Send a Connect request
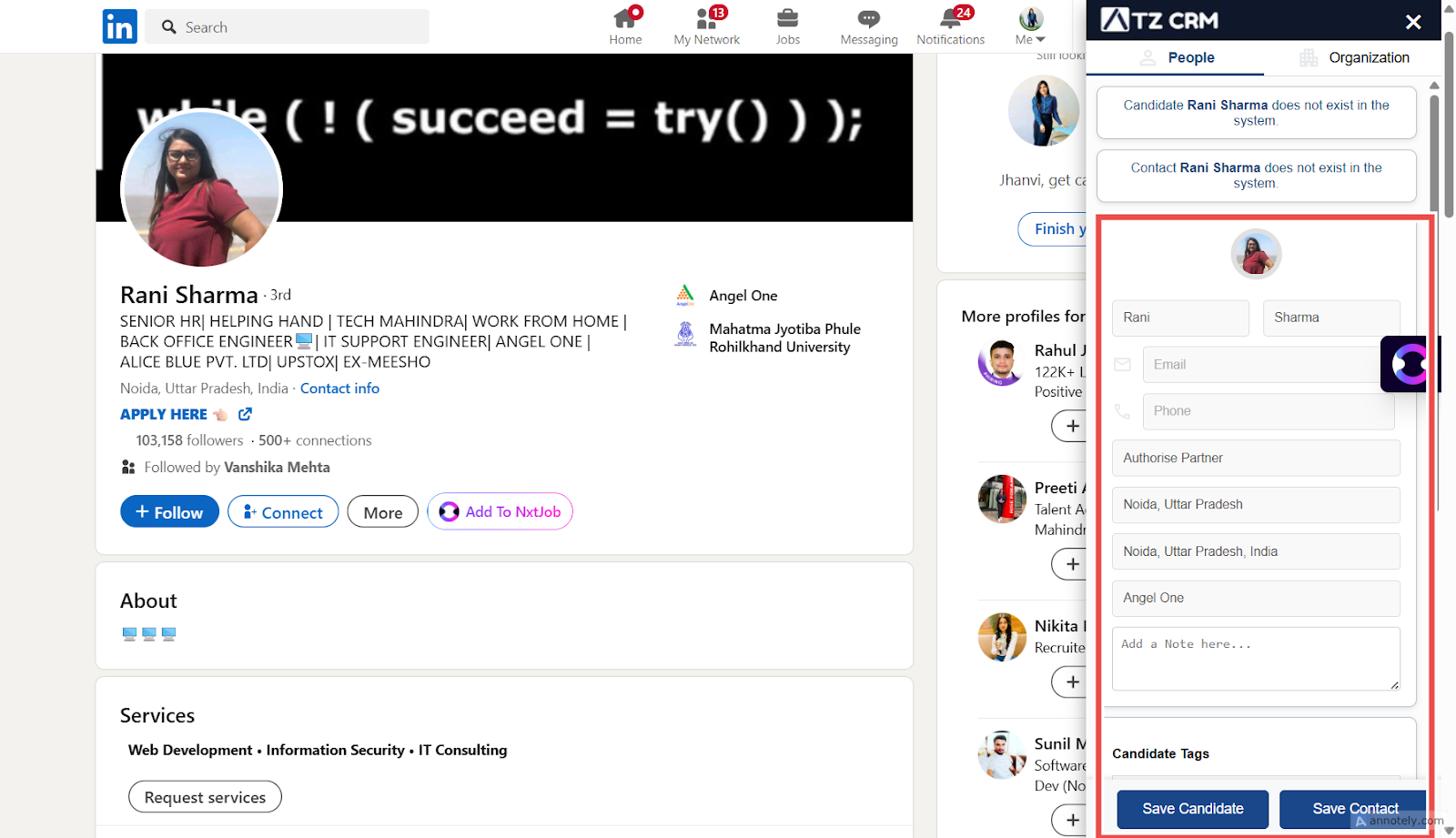This screenshot has height=838, width=1456. (x=283, y=512)
